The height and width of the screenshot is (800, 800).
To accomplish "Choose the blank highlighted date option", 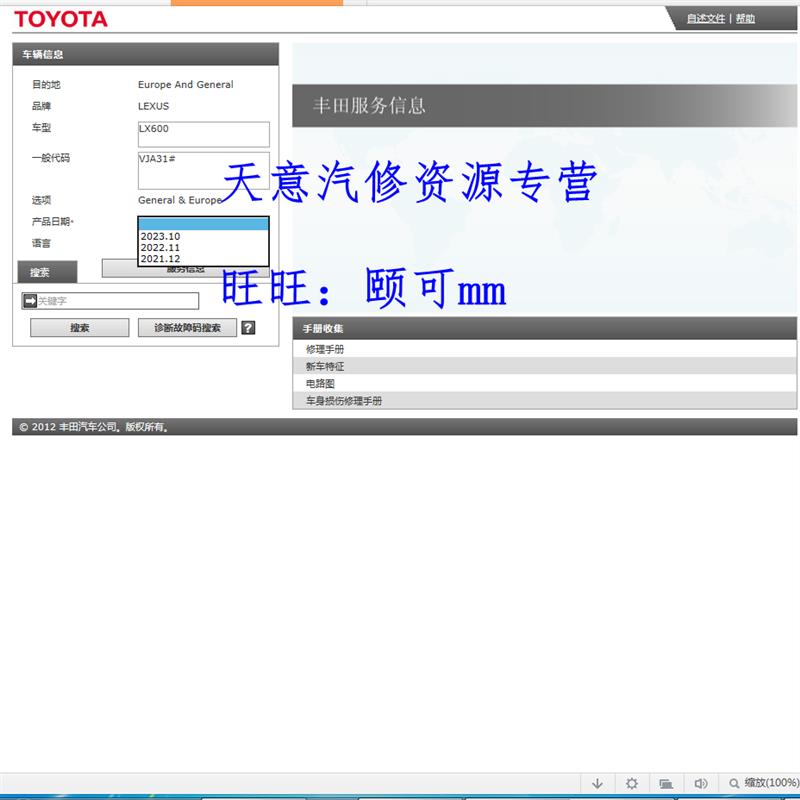I will coord(203,224).
